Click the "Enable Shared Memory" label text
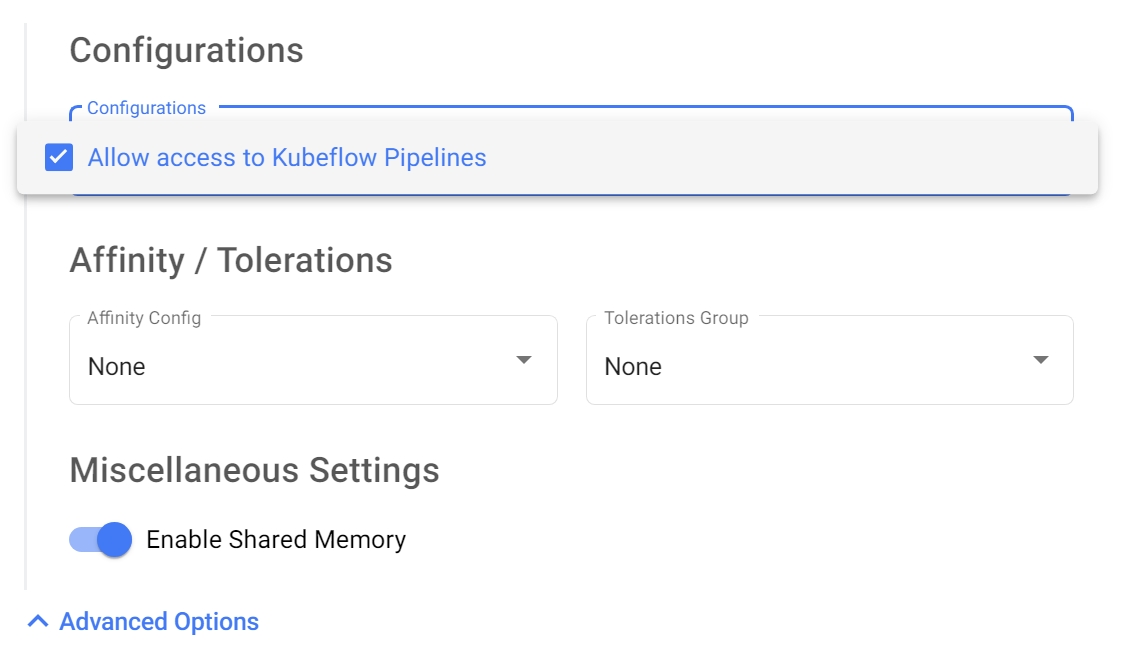 [276, 540]
